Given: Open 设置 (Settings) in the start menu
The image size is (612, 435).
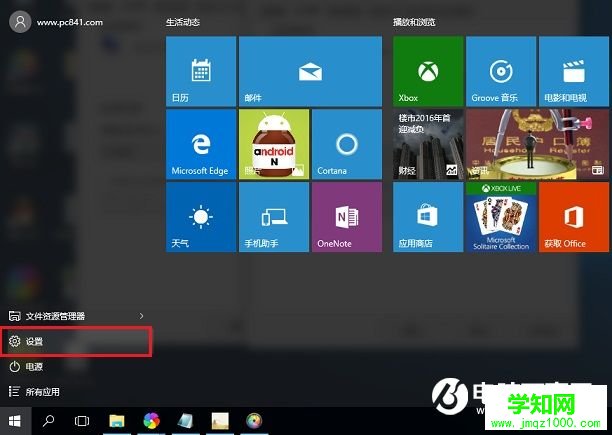Looking at the screenshot, I should click(76, 341).
